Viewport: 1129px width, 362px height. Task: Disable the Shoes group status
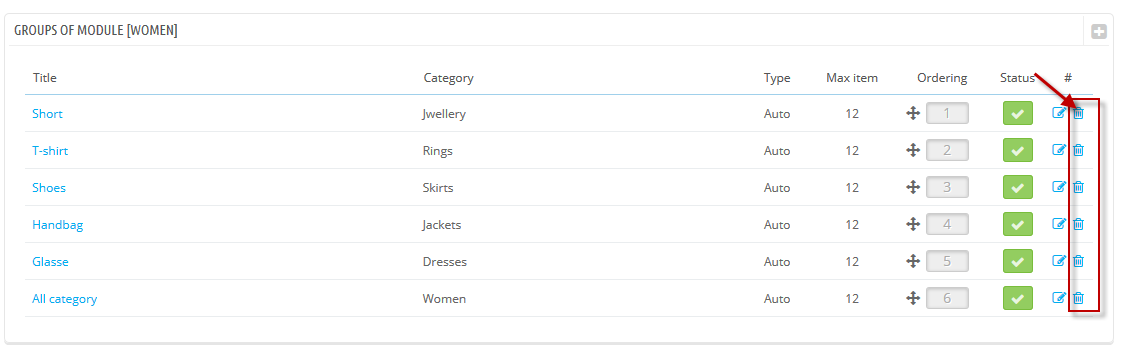(x=1017, y=187)
